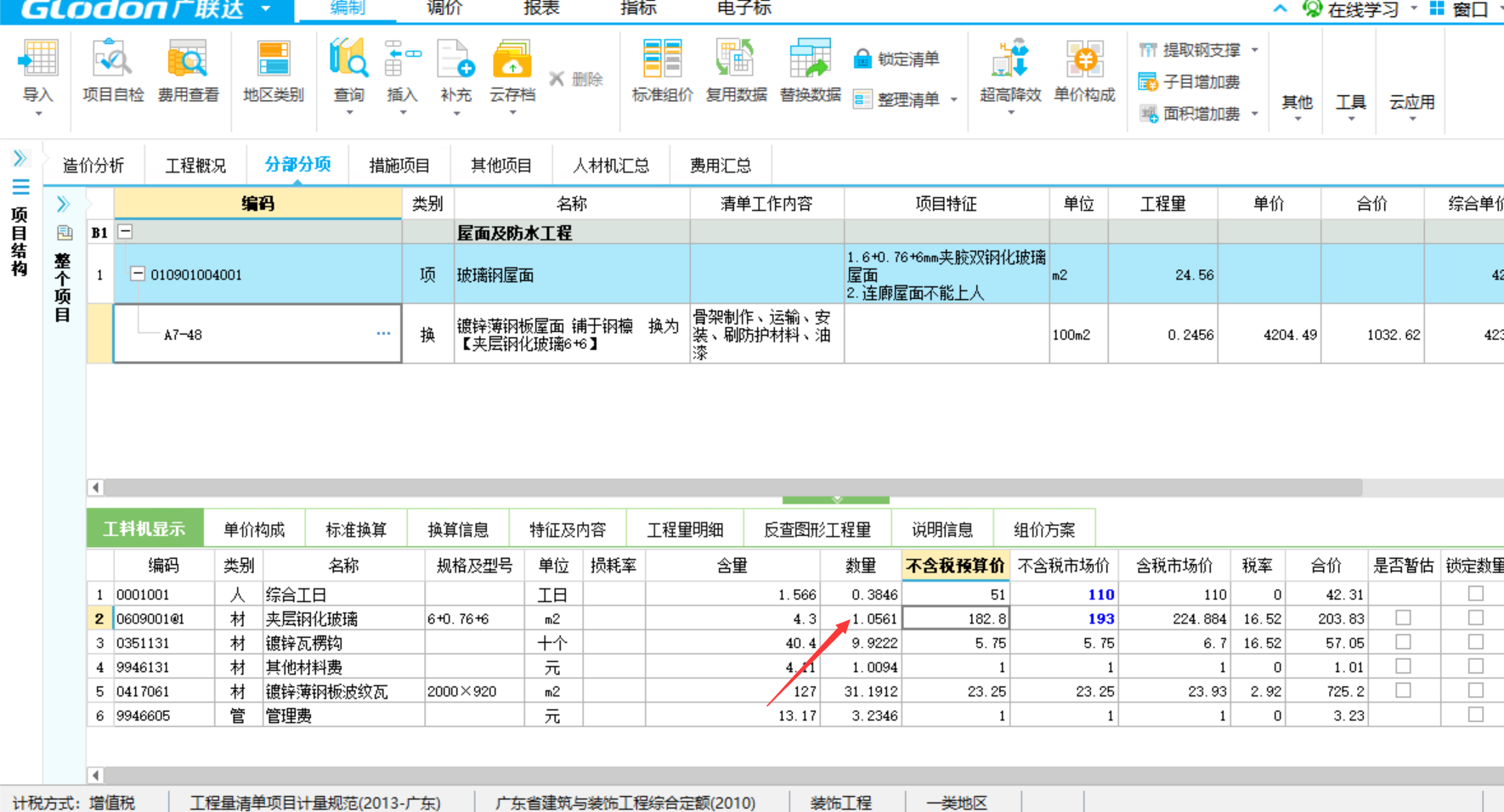Tick 是否暂估 checkbox for 夹层钢化玻璃
Image resolution: width=1504 pixels, height=812 pixels.
[1403, 617]
